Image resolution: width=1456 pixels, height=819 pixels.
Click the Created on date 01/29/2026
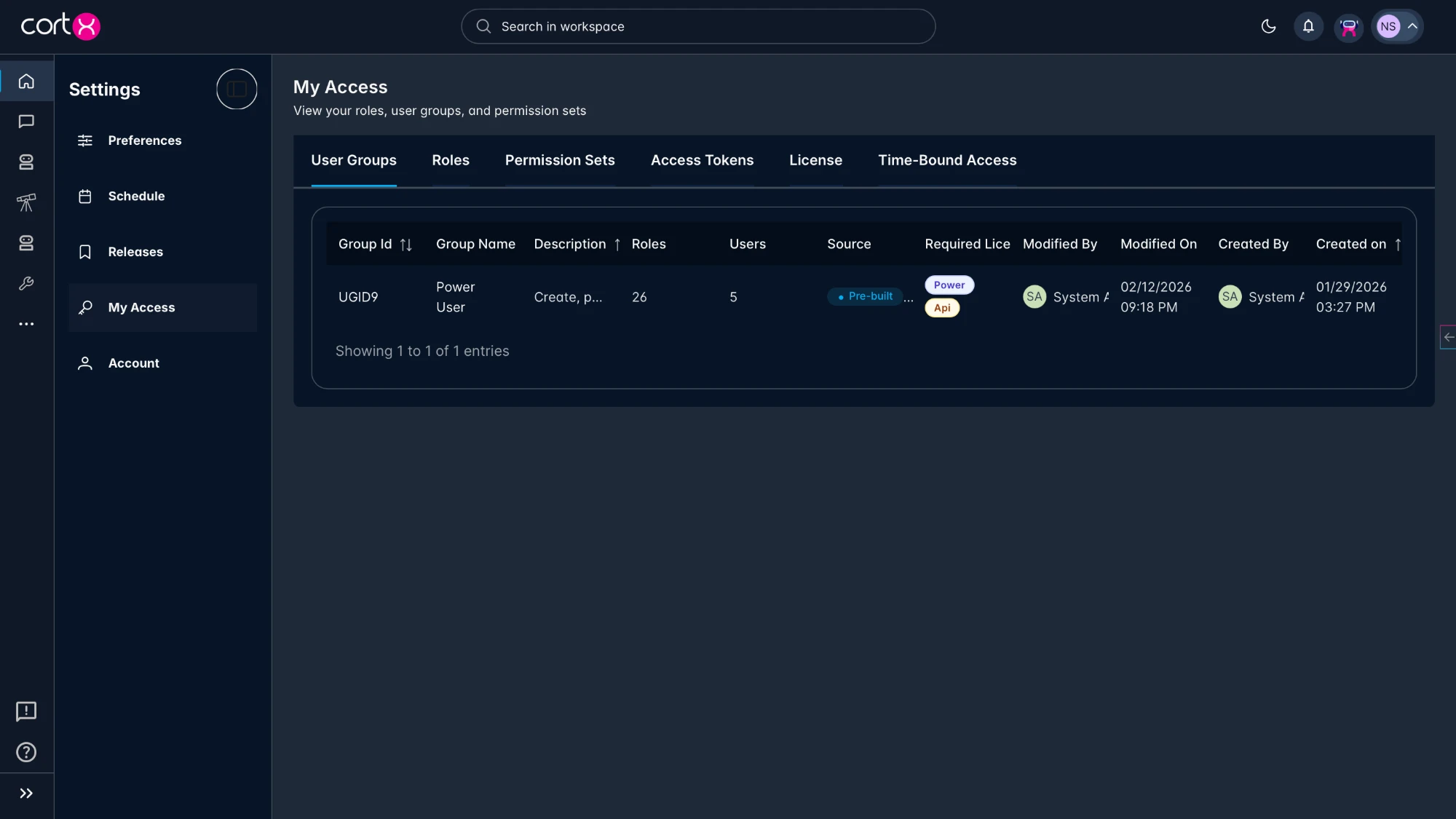(1351, 287)
